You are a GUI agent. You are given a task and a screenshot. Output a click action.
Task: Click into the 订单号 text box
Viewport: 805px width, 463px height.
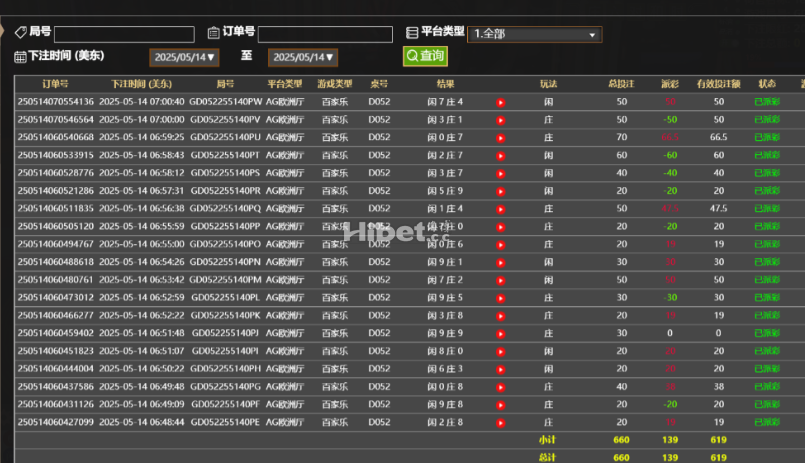(325, 34)
